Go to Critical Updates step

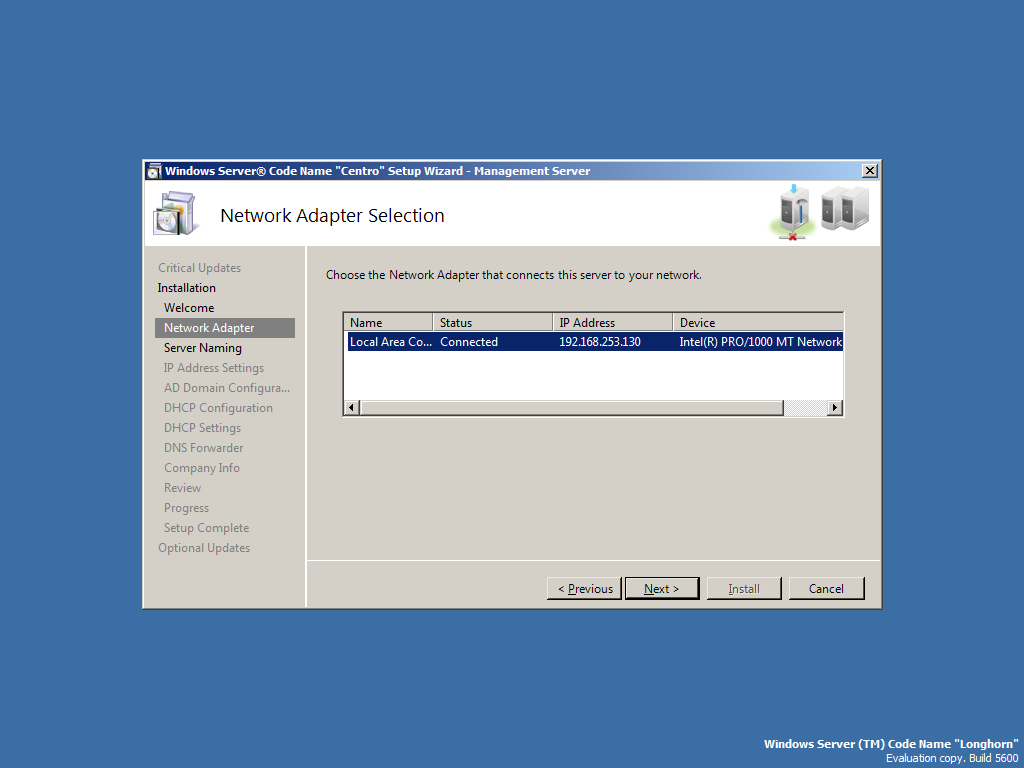pos(199,268)
